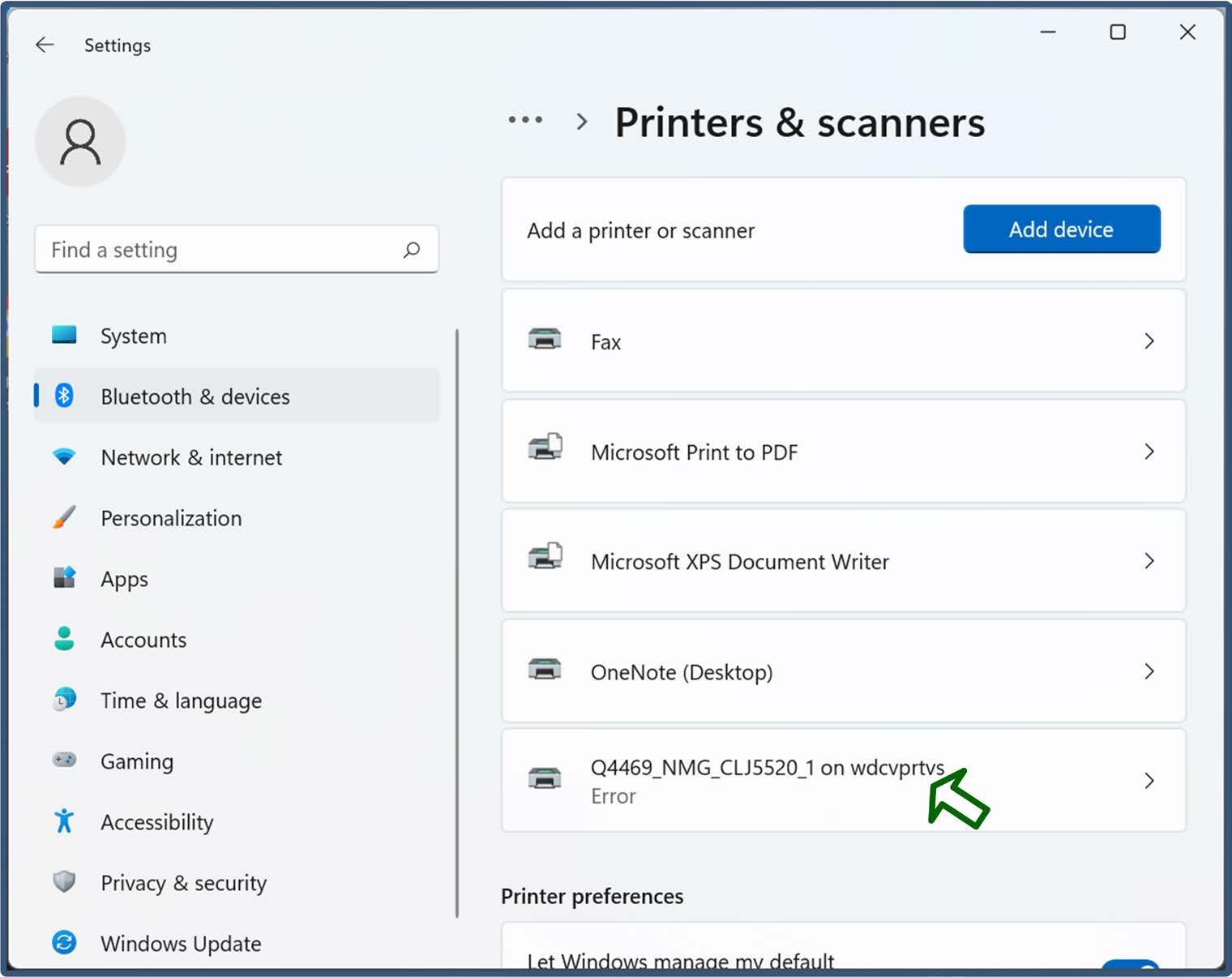Click the Time & language globe icon
The image size is (1232, 977).
pyautogui.click(x=64, y=700)
